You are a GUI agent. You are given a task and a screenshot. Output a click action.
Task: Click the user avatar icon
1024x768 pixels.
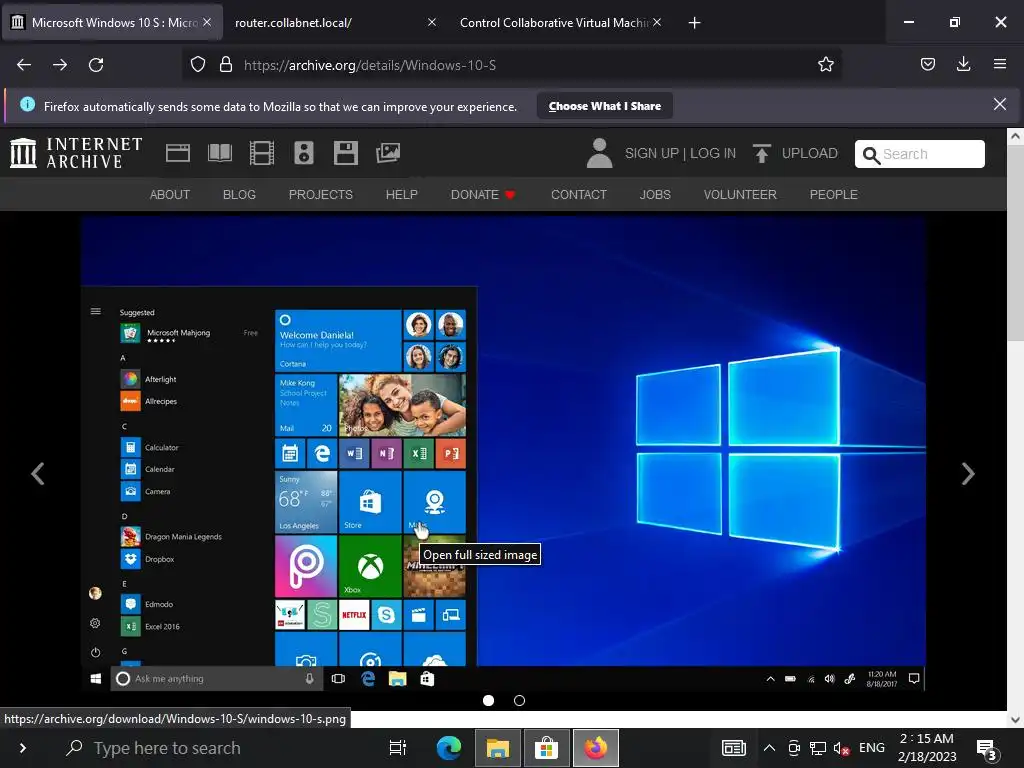pyautogui.click(x=600, y=153)
